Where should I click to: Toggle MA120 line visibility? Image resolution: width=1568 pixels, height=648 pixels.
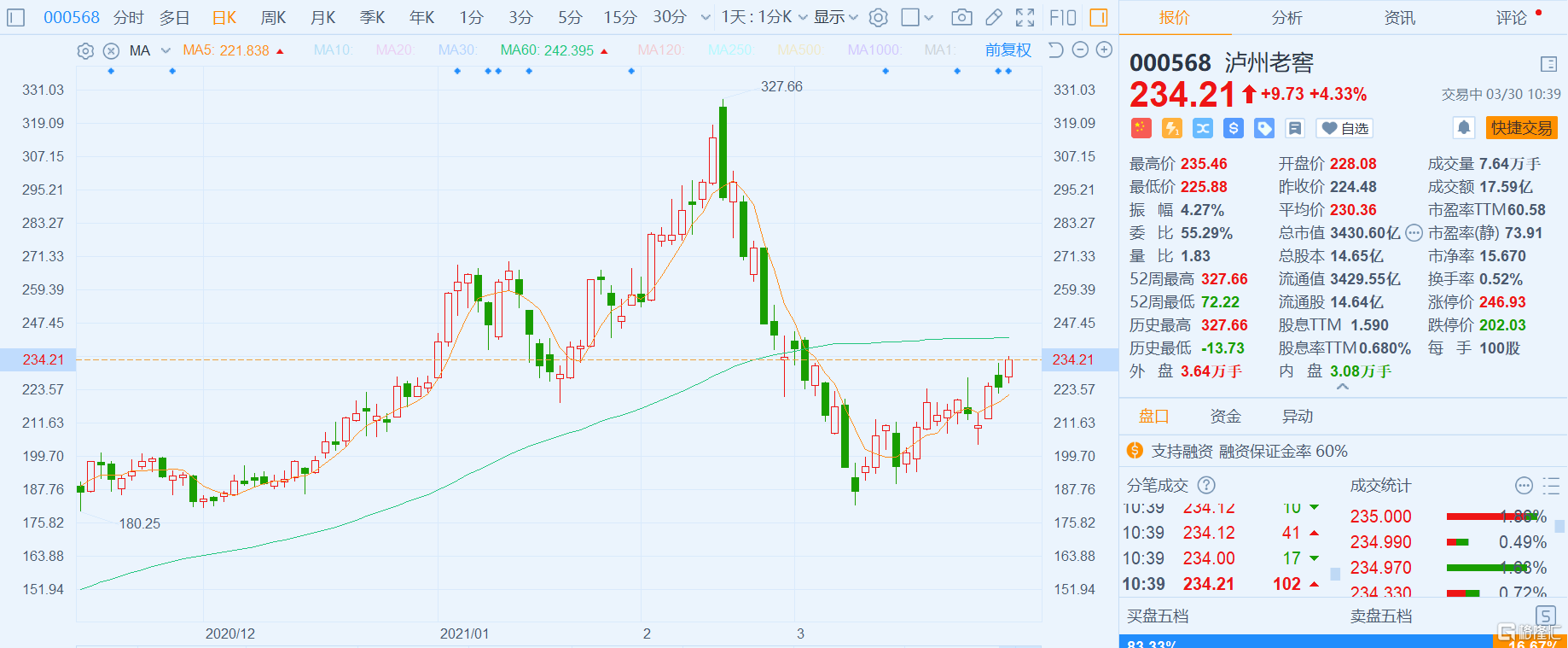click(660, 50)
